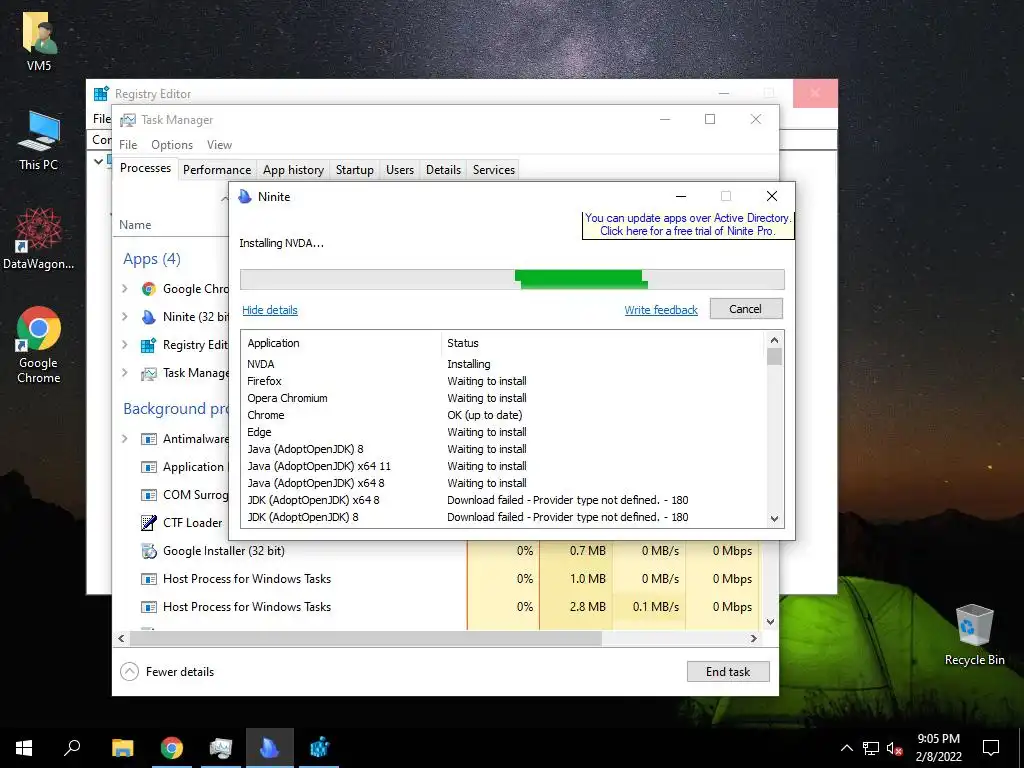Switch to Chrome on the taskbar
The image size is (1024, 768).
coord(172,748)
